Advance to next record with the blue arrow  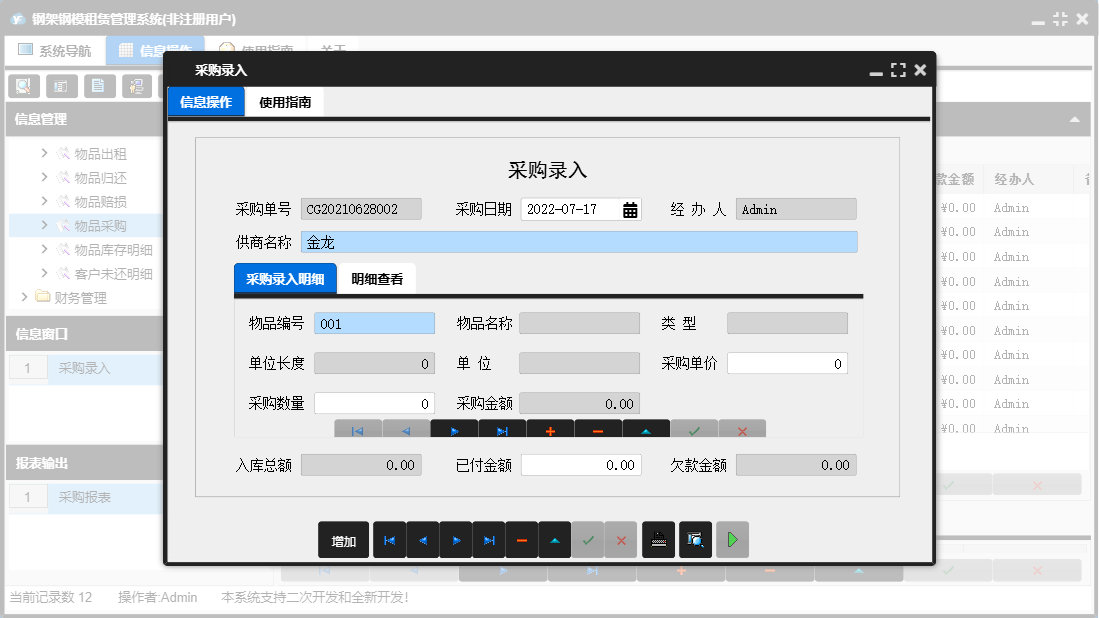click(455, 539)
